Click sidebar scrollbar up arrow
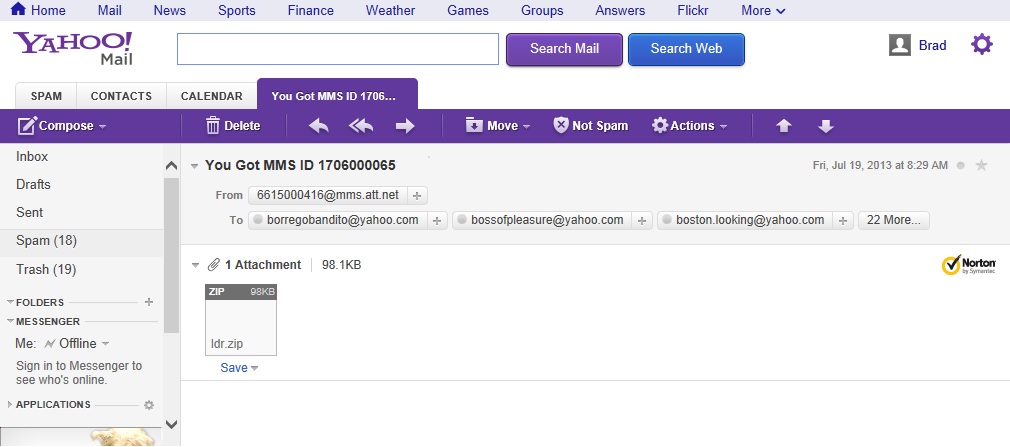Viewport: 1010px width, 447px height. pos(171,166)
